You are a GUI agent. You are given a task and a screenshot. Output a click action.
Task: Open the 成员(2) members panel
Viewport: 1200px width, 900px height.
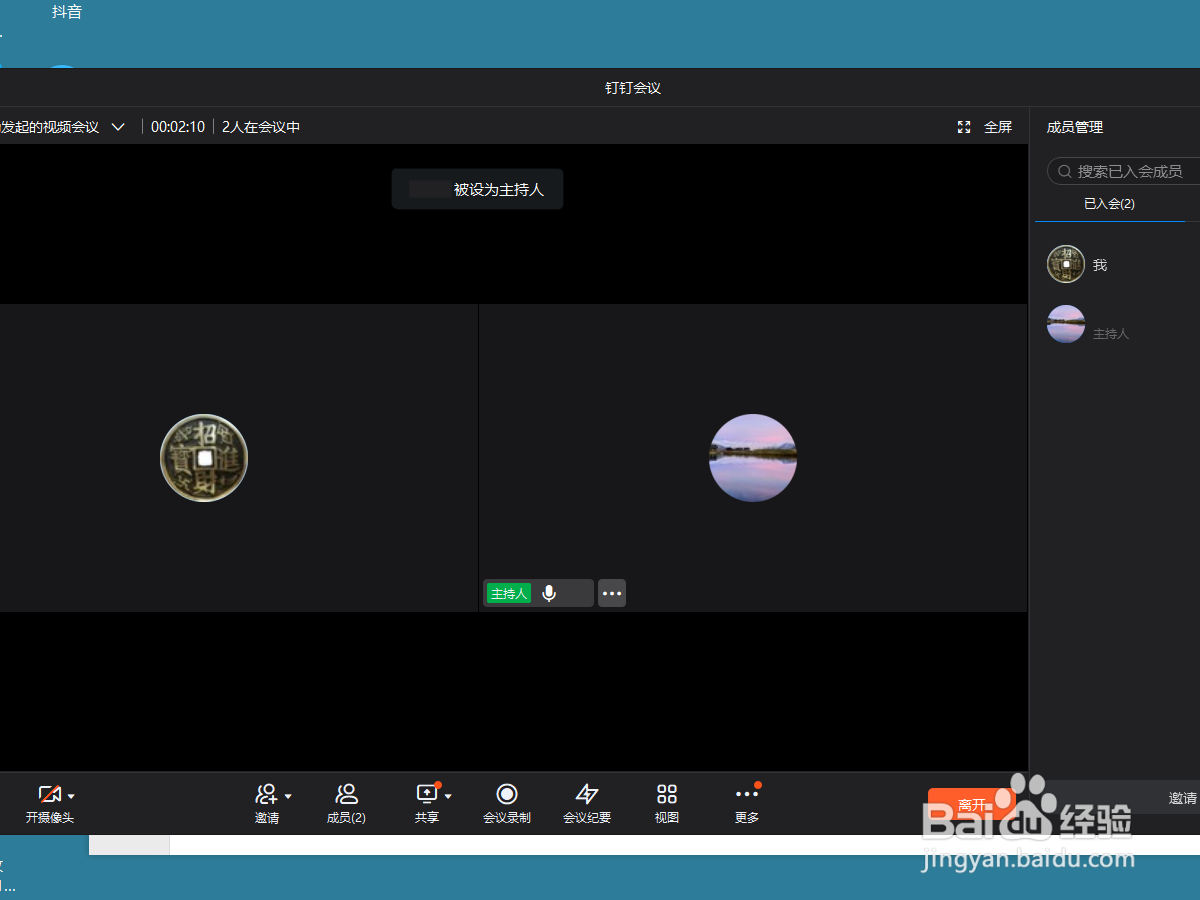coord(346,804)
